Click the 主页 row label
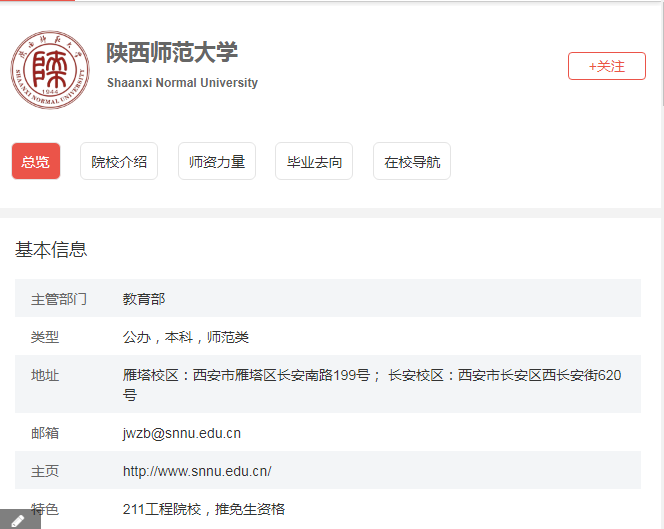This screenshot has height=529, width=664. [x=45, y=471]
